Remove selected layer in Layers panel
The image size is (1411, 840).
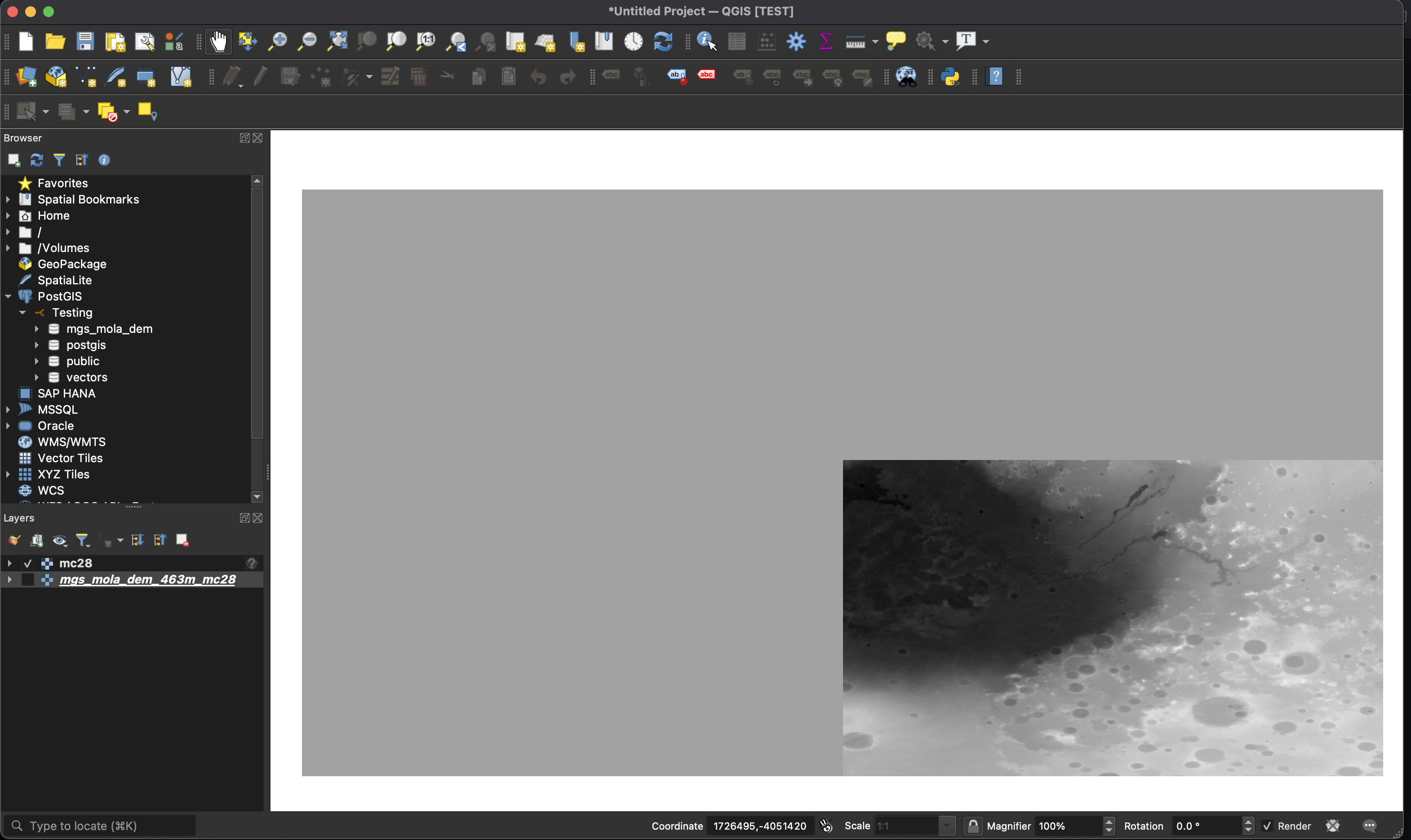(182, 540)
